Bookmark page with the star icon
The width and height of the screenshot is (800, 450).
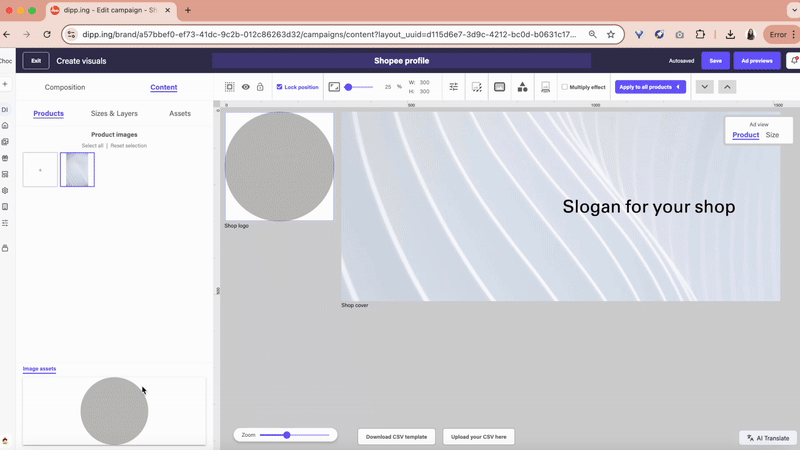tap(611, 34)
